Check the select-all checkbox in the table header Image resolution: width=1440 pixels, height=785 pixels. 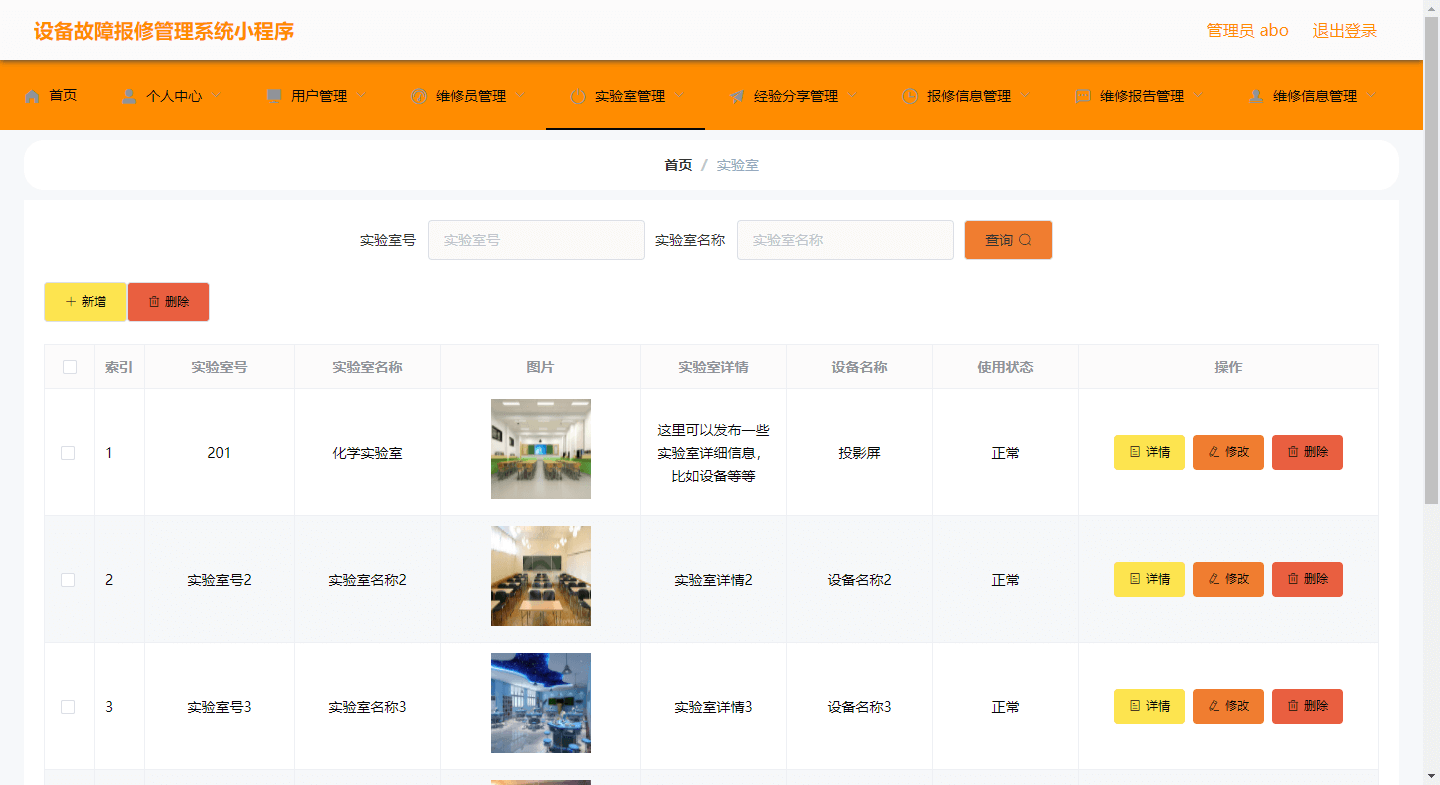[68, 367]
